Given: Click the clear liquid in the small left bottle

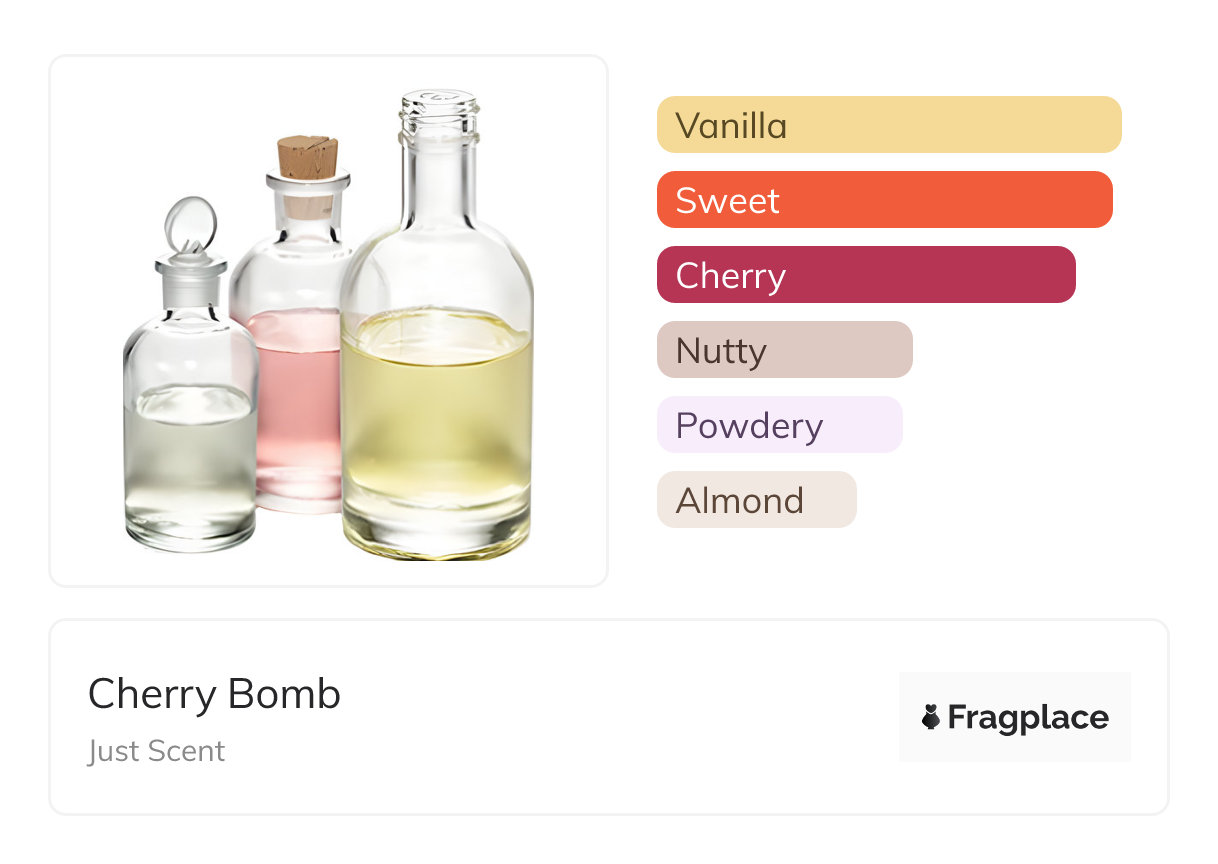Looking at the screenshot, I should [x=190, y=460].
